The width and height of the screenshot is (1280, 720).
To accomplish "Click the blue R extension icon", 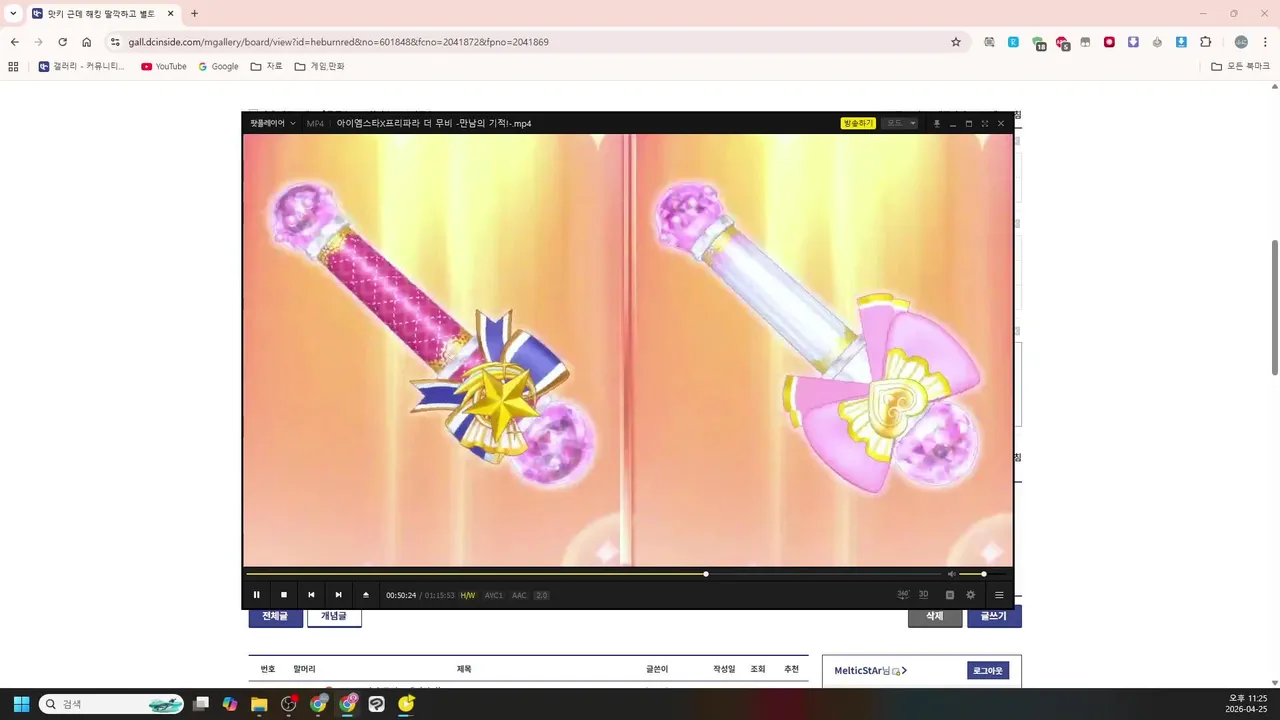I will (x=1013, y=42).
